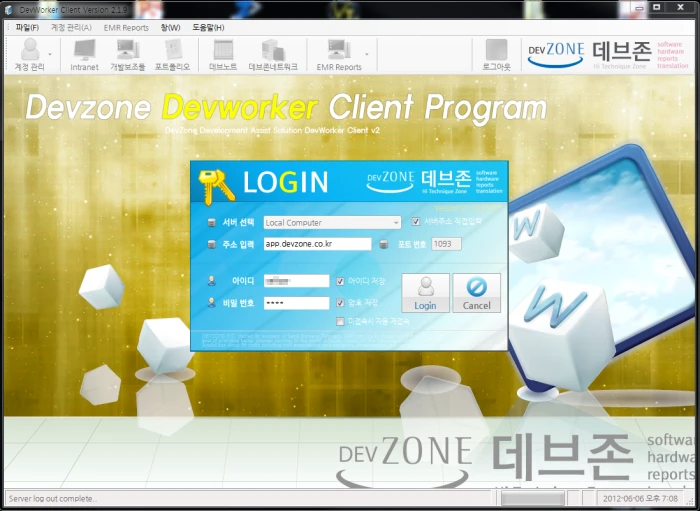Click 'Server log out complete..' status text
Image resolution: width=700 pixels, height=511 pixels.
click(53, 499)
